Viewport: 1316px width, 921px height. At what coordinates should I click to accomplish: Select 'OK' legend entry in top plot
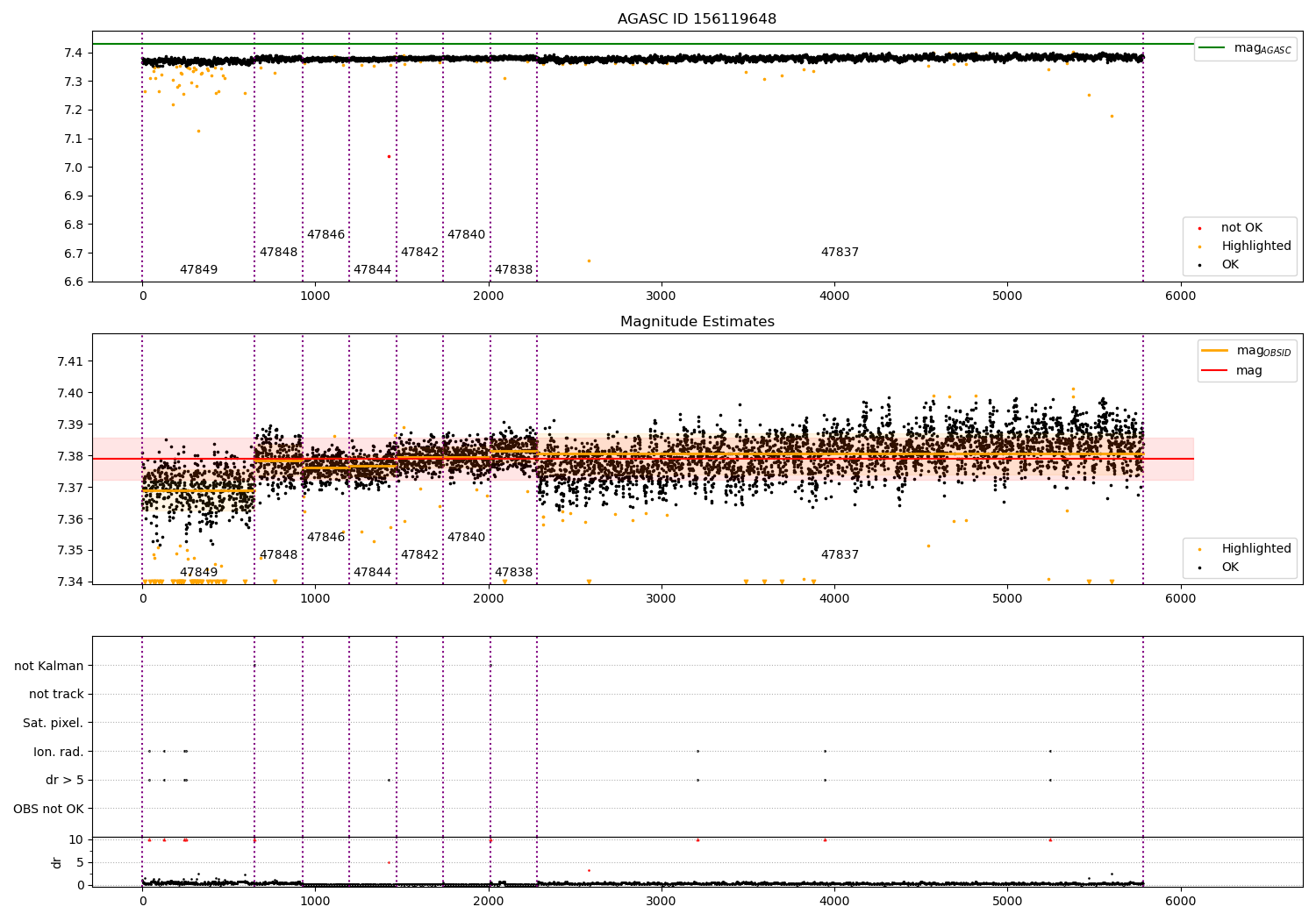1230,265
